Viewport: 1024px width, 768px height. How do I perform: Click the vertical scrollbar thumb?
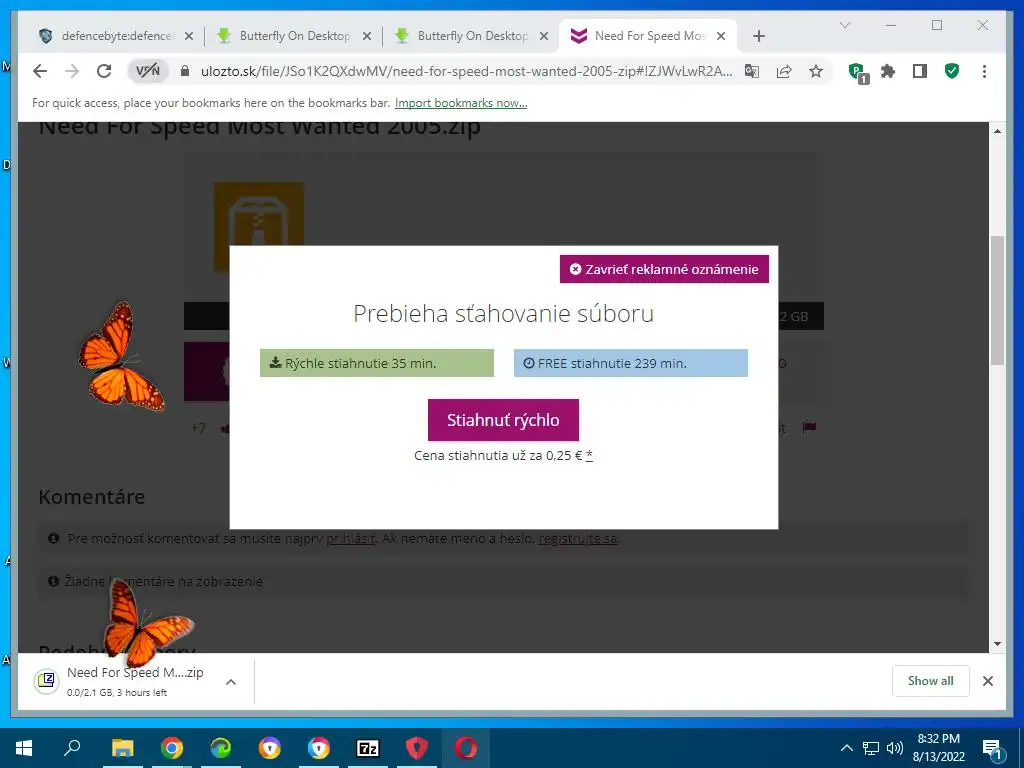pyautogui.click(x=997, y=300)
